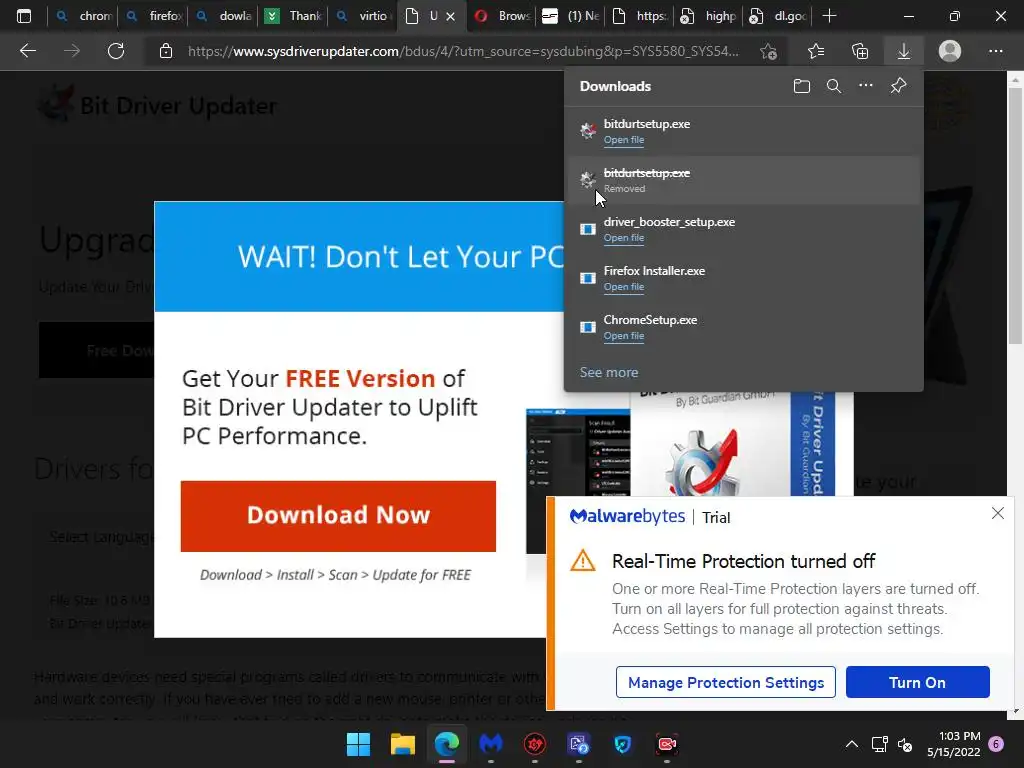1024x768 pixels.
Task: Switch to the 'dowla' search tab
Action: [223, 16]
